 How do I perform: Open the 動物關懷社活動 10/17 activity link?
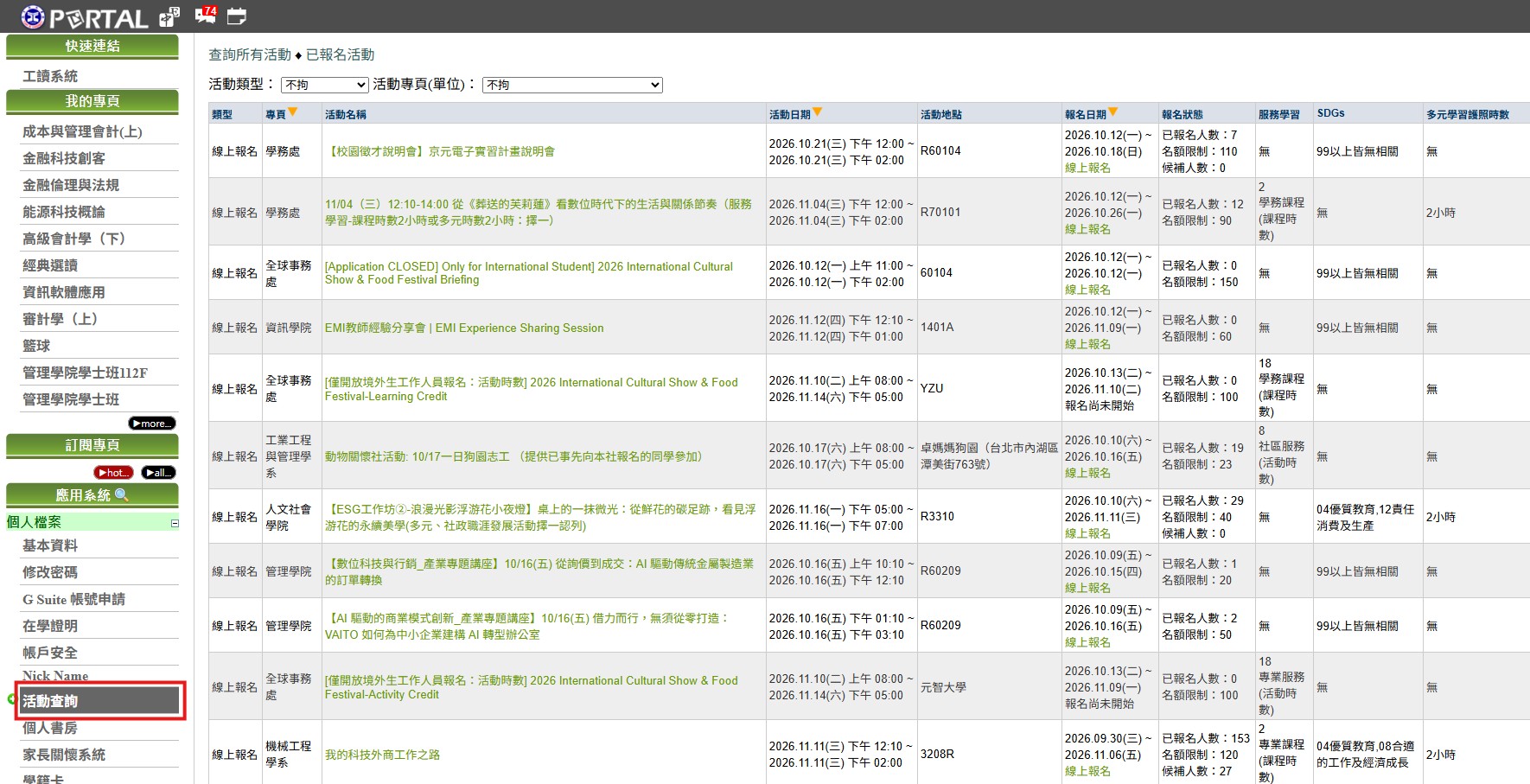[516, 456]
